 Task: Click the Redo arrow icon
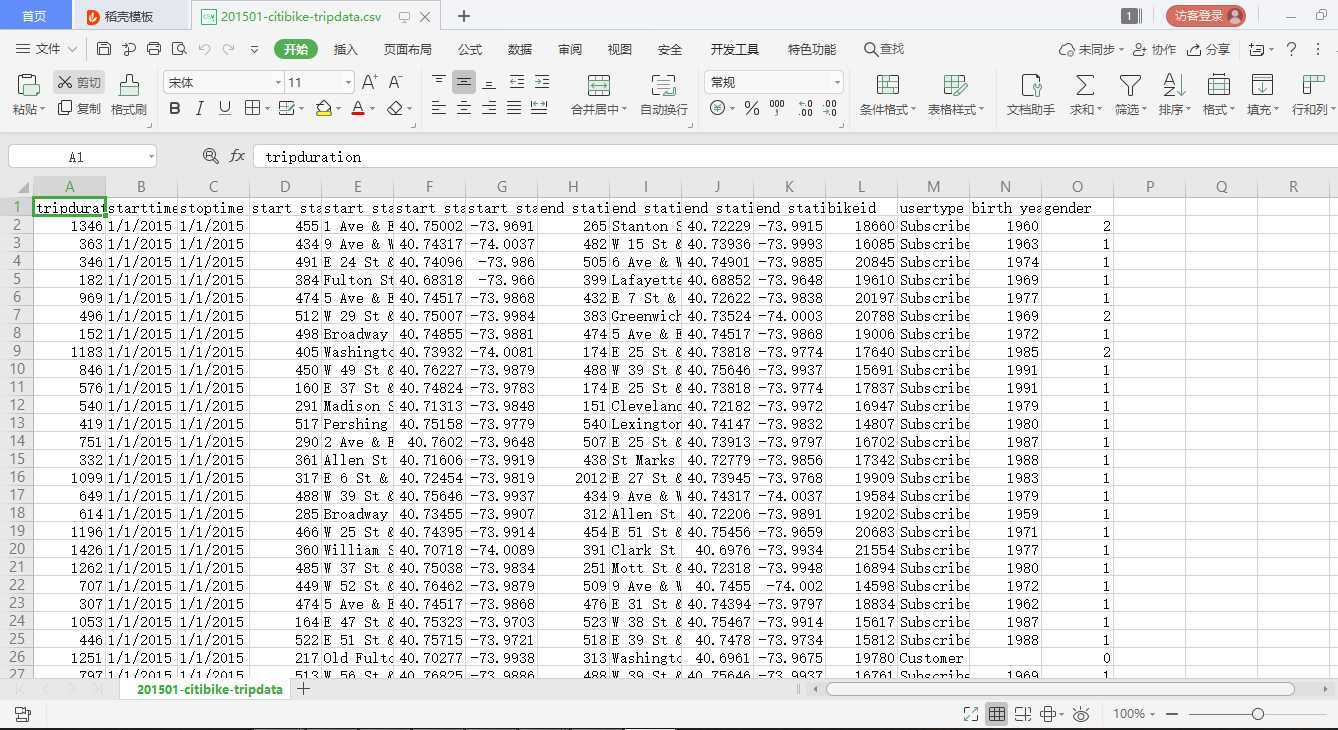[229, 49]
